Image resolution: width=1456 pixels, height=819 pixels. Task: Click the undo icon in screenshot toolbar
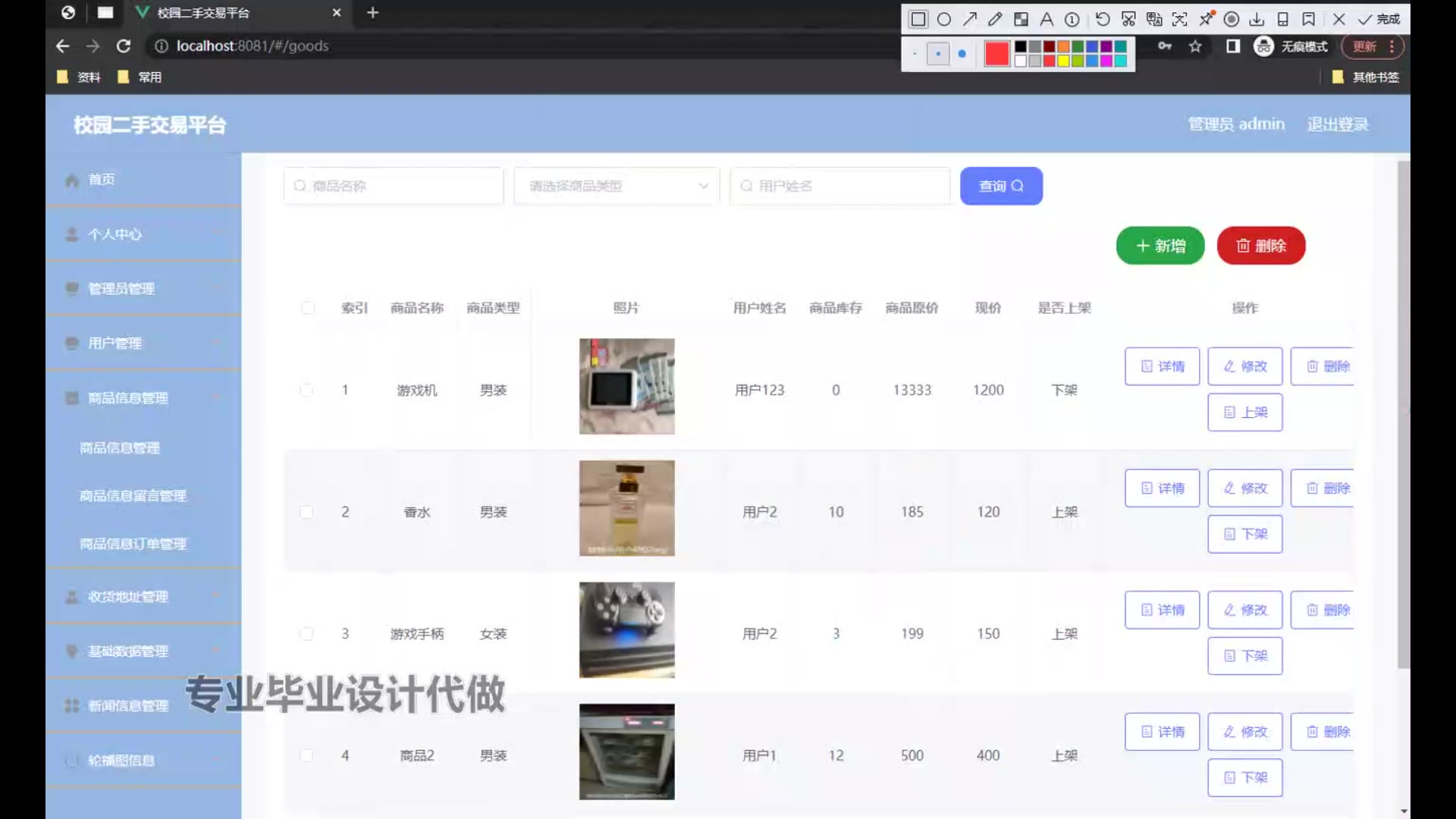coord(1103,20)
